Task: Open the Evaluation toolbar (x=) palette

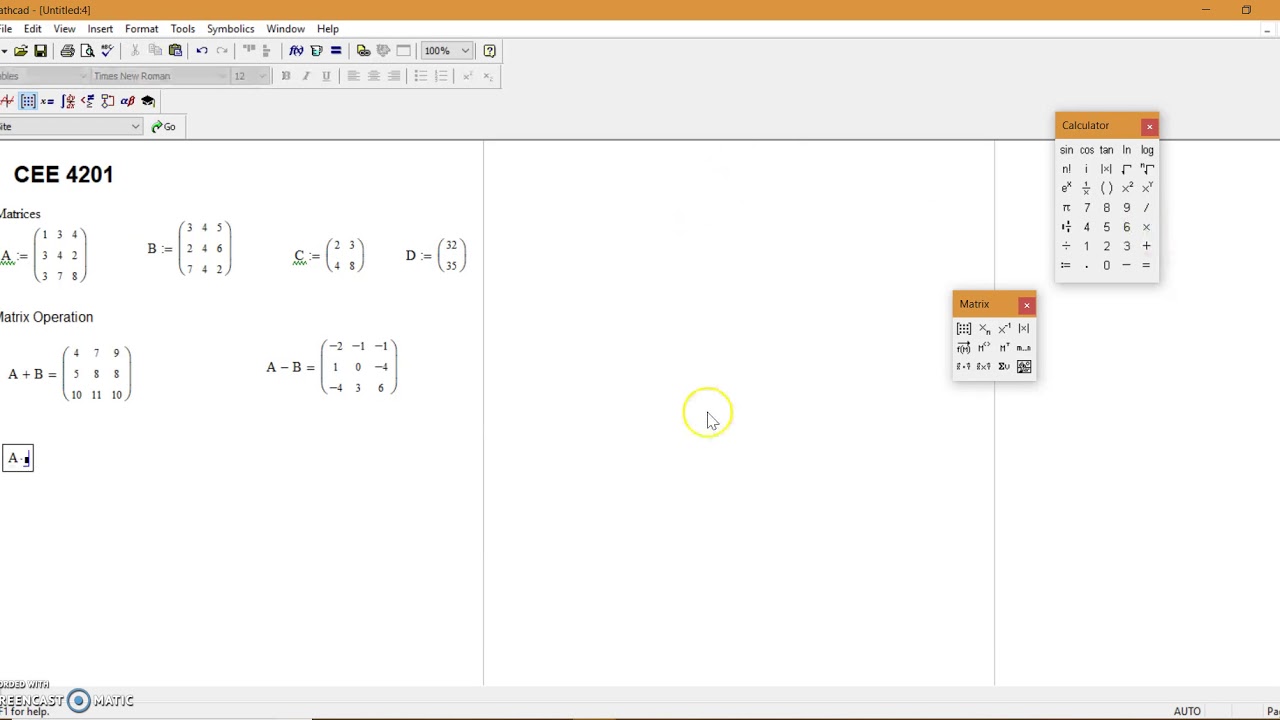Action: [x=48, y=101]
